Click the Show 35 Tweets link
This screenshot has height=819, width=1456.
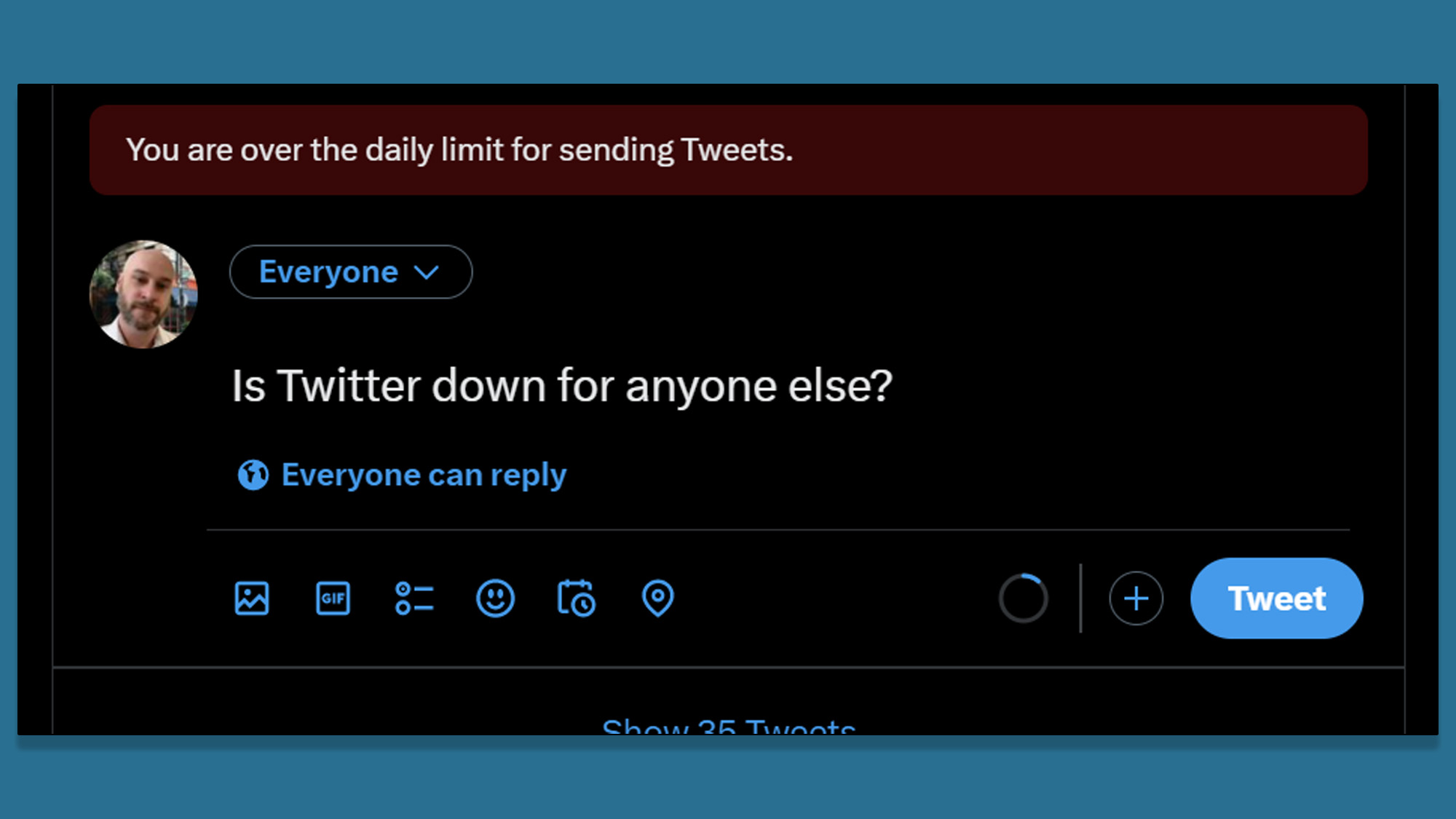pos(728,728)
